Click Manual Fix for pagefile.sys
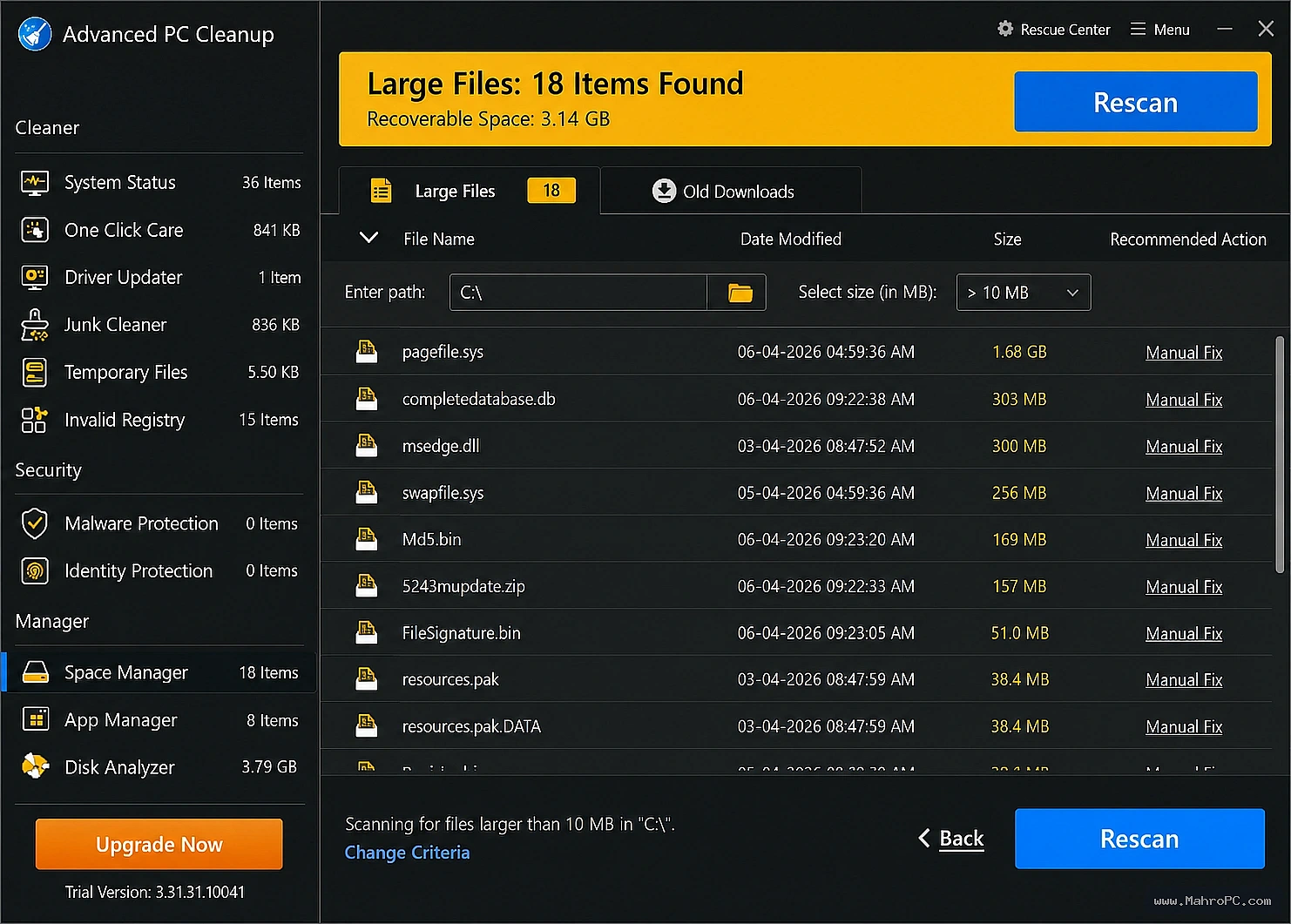This screenshot has width=1291, height=924. tap(1184, 353)
